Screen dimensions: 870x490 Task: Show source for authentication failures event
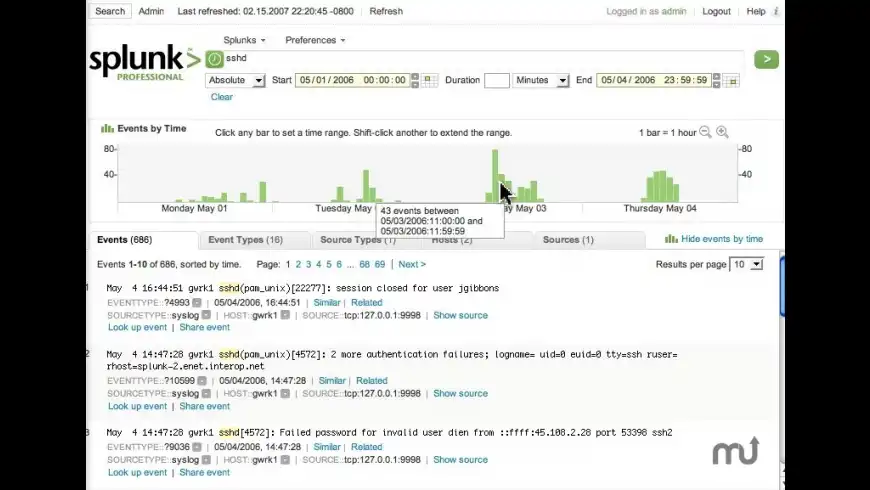[461, 393]
